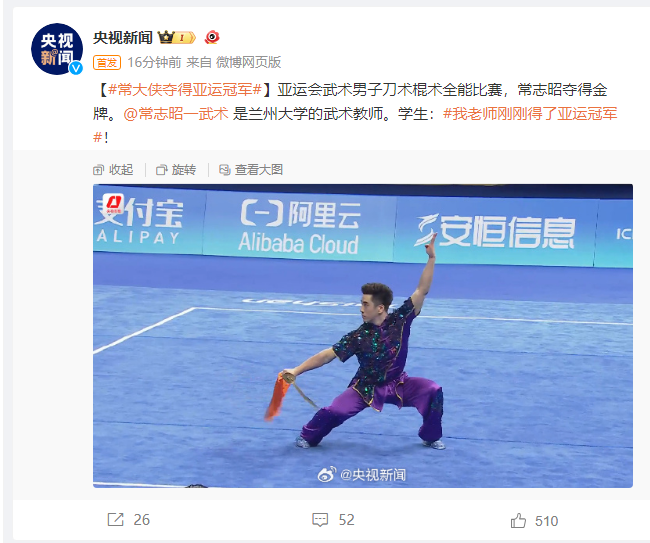Screen dimensions: 650x543
Task: Click the 央视新闻 account name
Action: 123,38
